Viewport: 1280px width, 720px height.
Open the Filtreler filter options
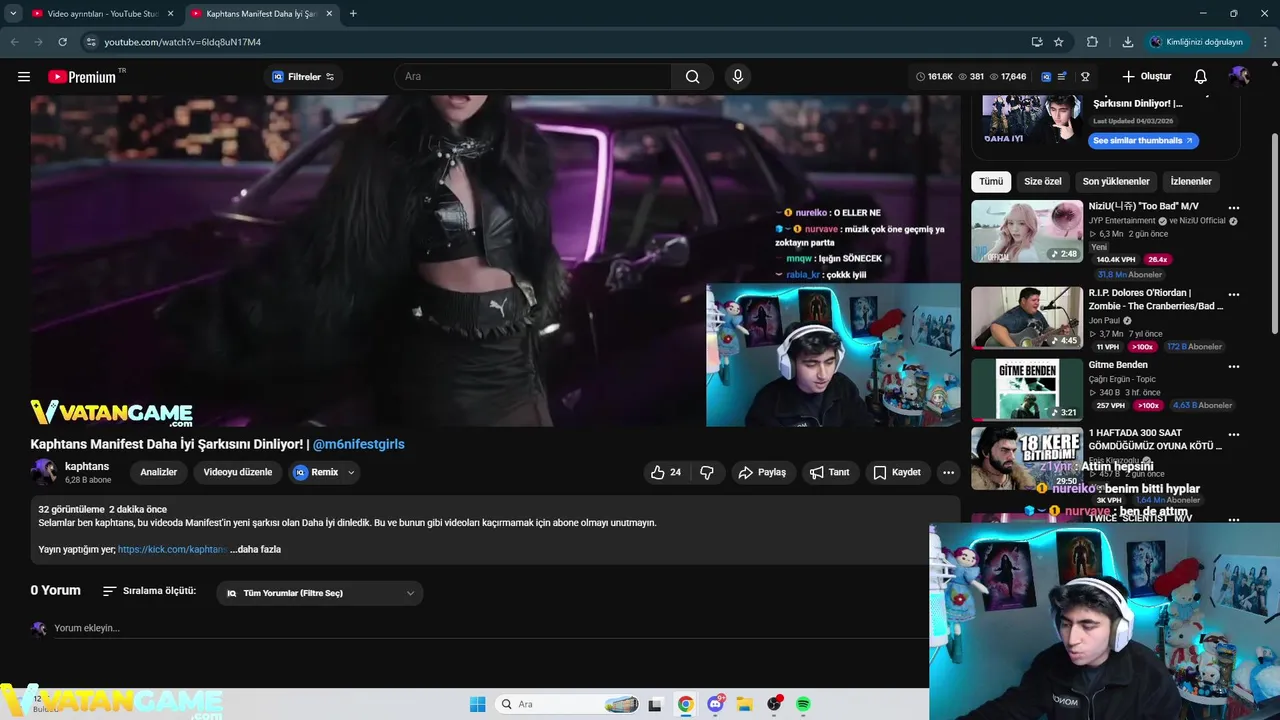coord(303,77)
